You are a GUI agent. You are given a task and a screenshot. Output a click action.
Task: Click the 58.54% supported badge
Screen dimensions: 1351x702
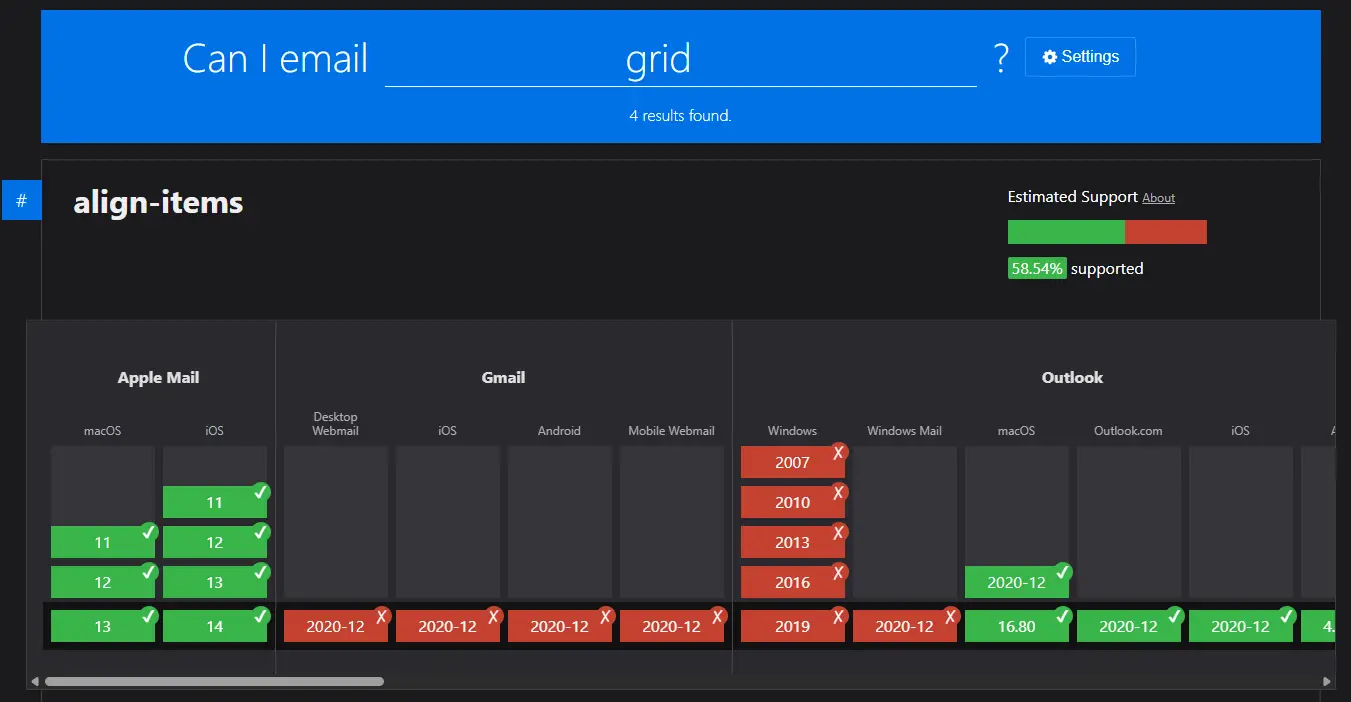[x=1037, y=268]
